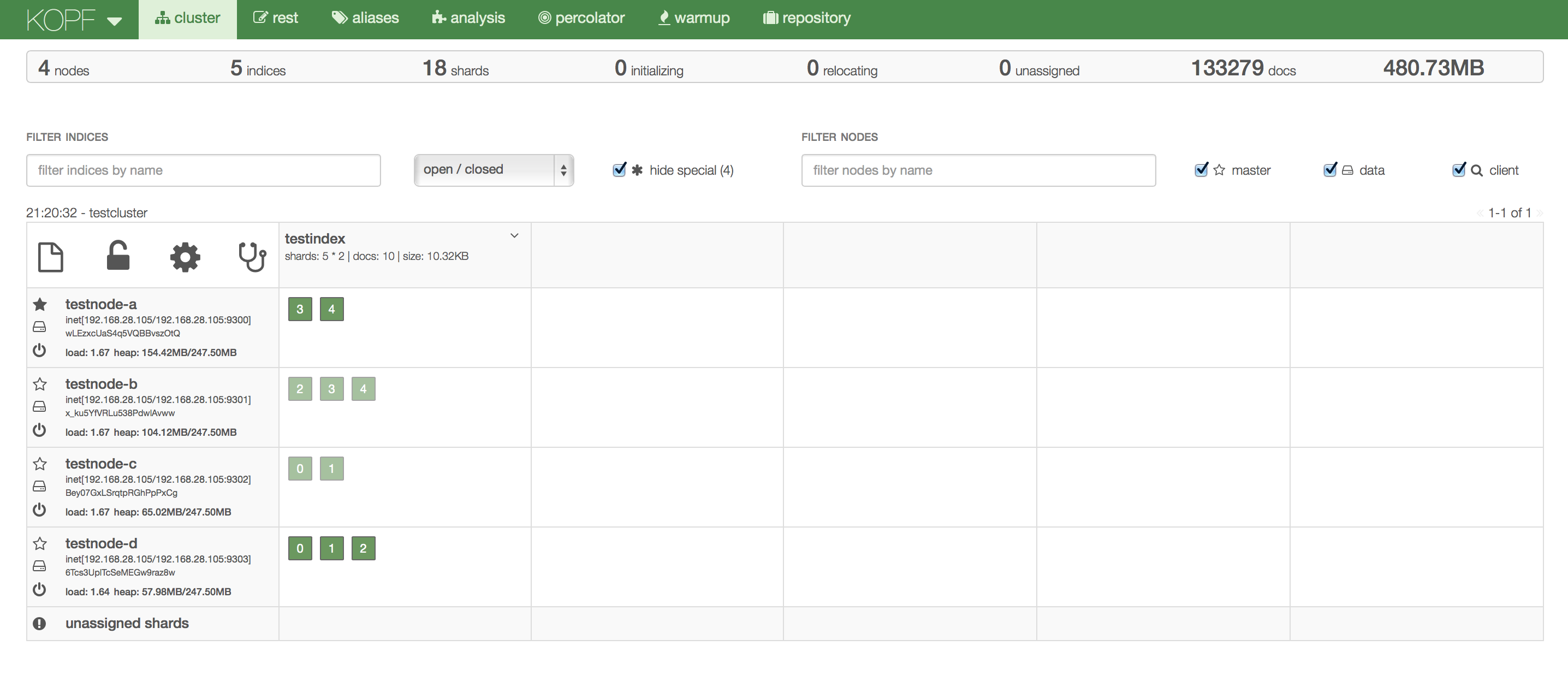Click the unassigned shards warning icon
The width and height of the screenshot is (1568, 675).
(39, 623)
